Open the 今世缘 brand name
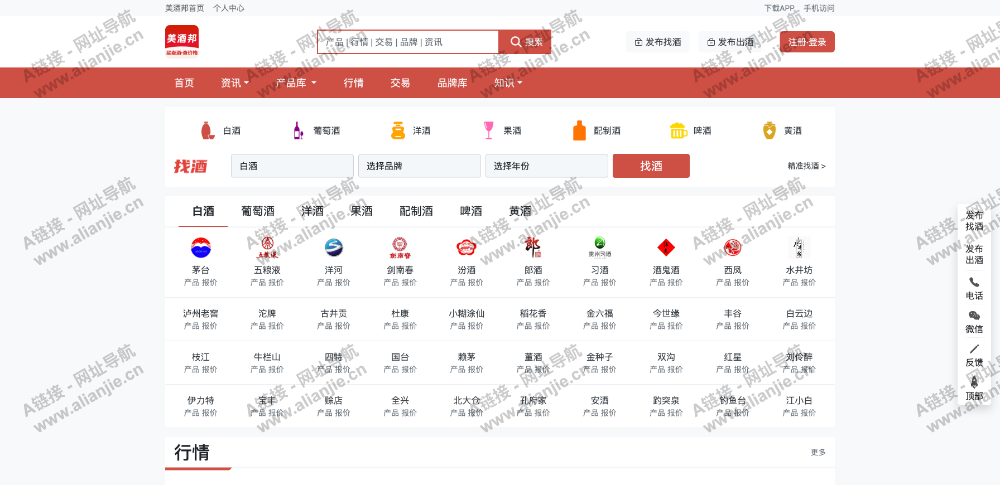This screenshot has height=485, width=1000. click(x=666, y=314)
